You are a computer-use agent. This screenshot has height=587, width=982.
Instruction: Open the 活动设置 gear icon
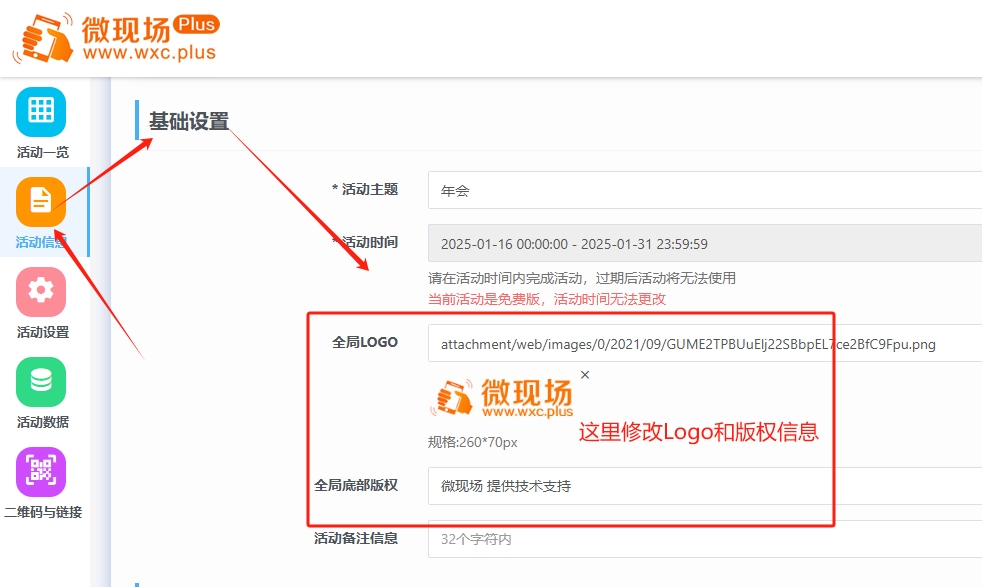point(40,293)
